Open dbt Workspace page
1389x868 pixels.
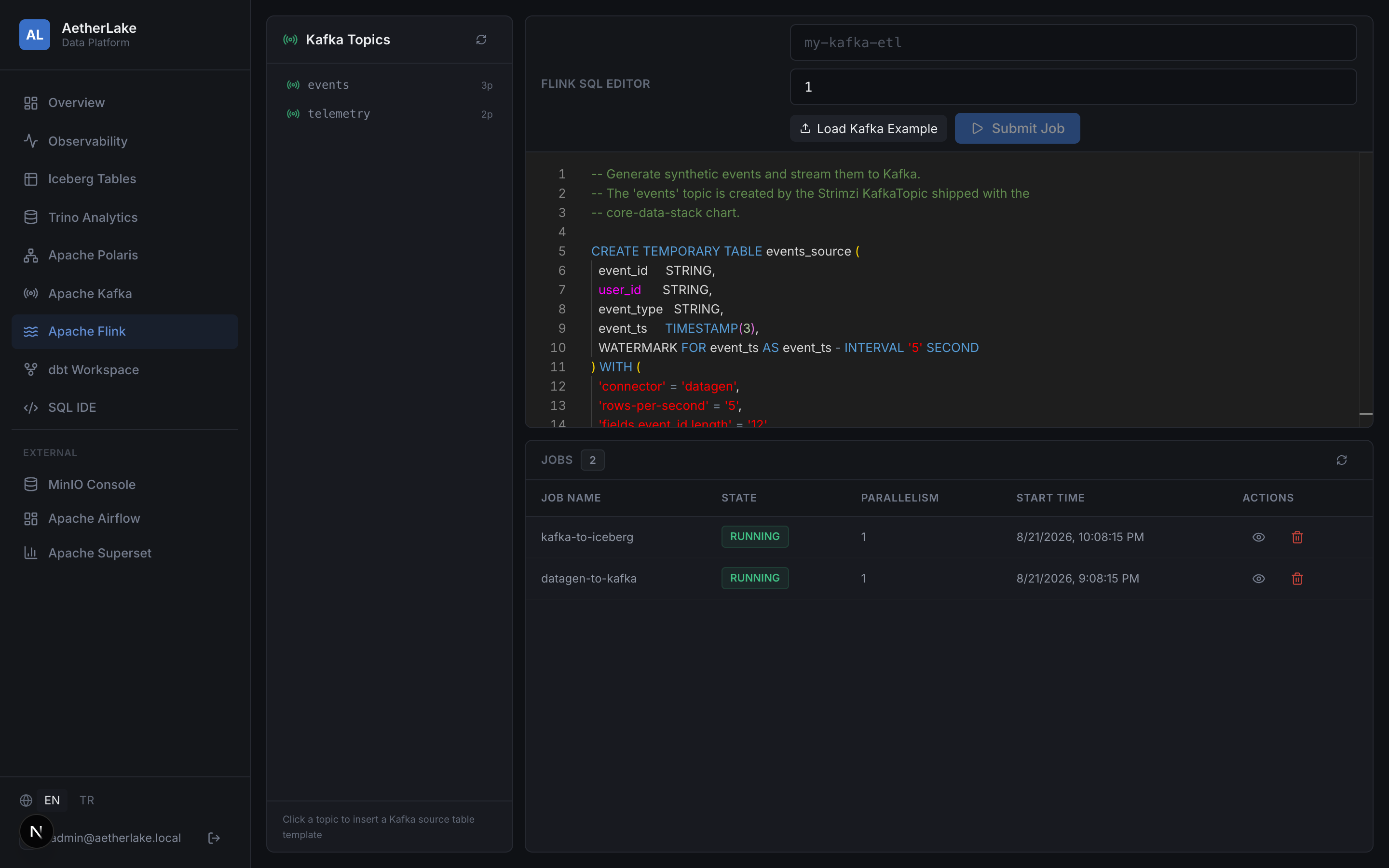124,370
